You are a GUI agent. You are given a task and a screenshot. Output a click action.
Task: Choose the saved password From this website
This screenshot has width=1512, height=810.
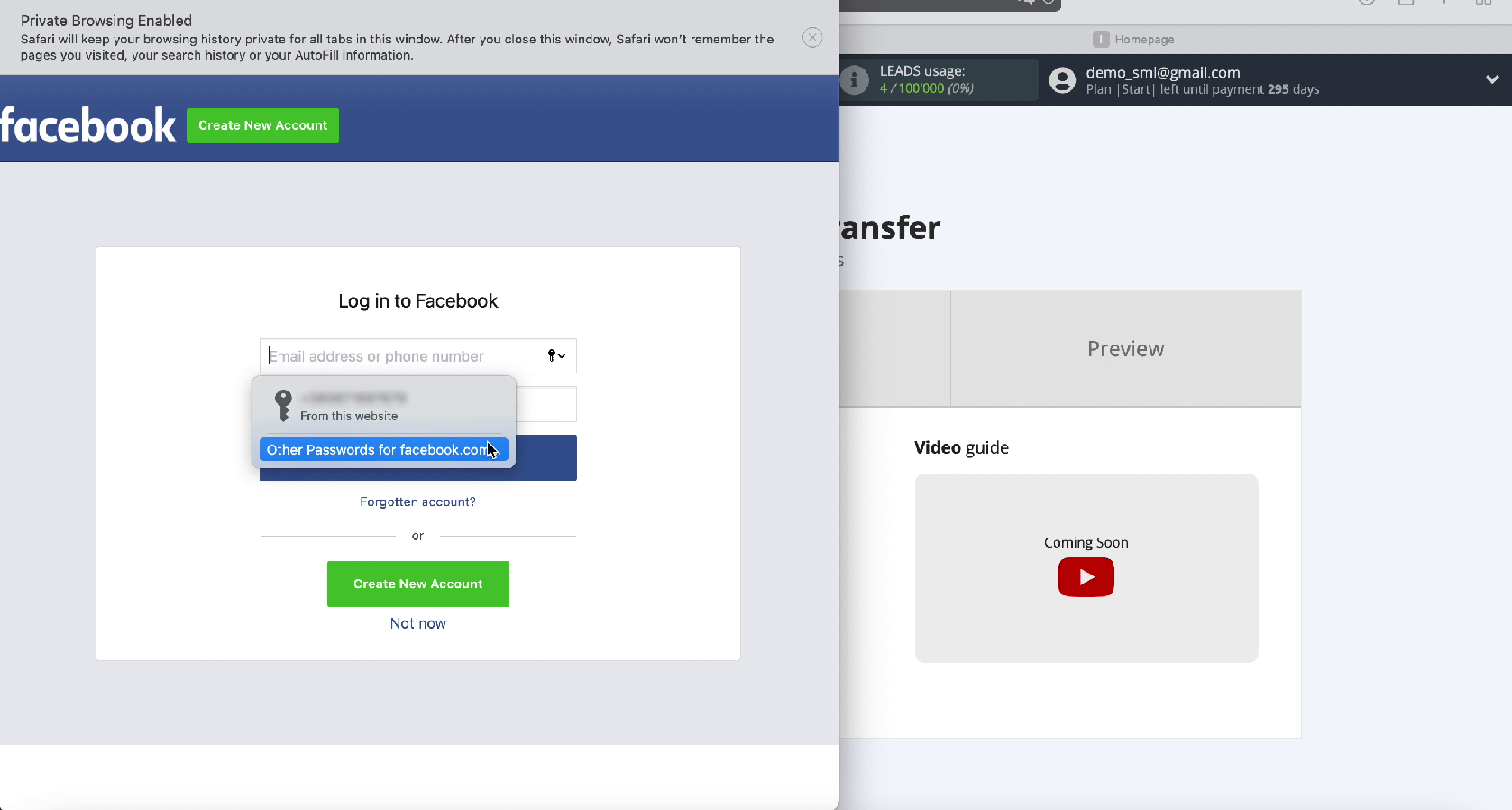click(x=384, y=406)
